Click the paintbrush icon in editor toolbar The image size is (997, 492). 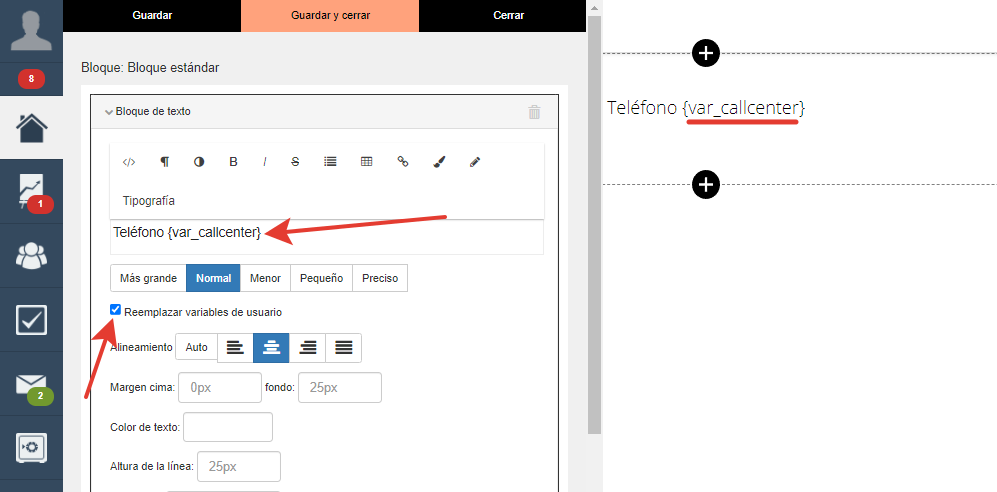point(439,162)
